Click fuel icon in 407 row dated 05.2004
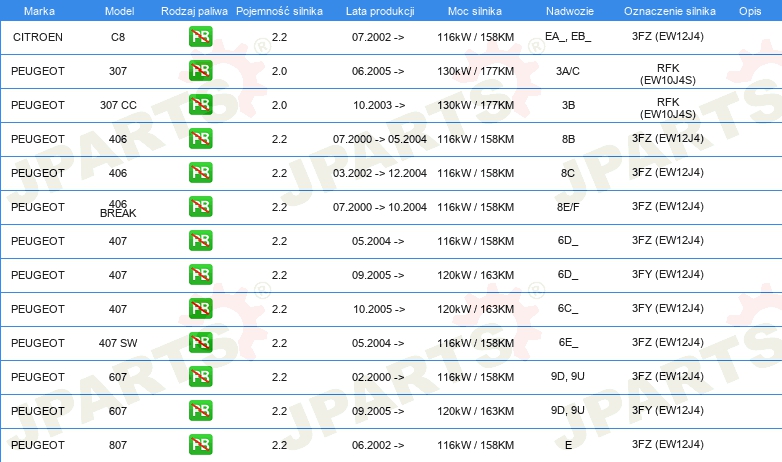The height and width of the screenshot is (462, 782). 200,240
